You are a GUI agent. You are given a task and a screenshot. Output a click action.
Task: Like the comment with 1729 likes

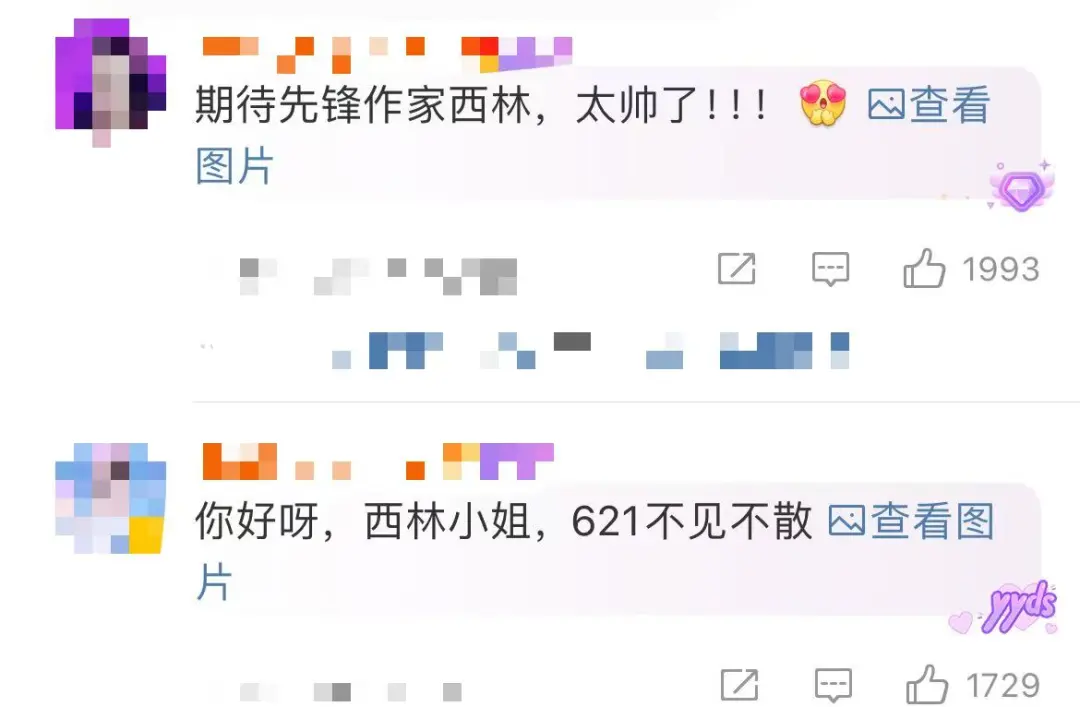click(927, 685)
